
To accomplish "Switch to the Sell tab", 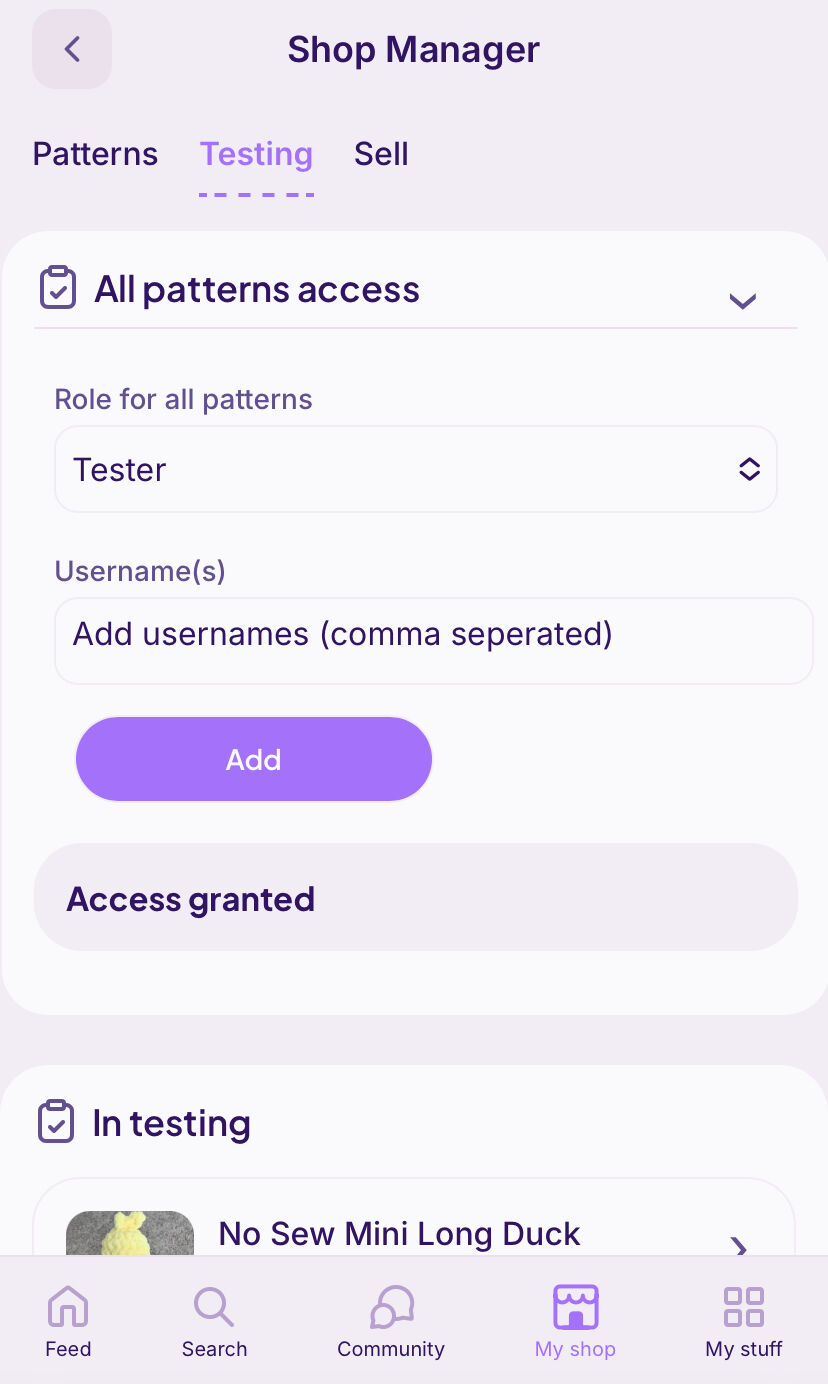I will tap(381, 154).
